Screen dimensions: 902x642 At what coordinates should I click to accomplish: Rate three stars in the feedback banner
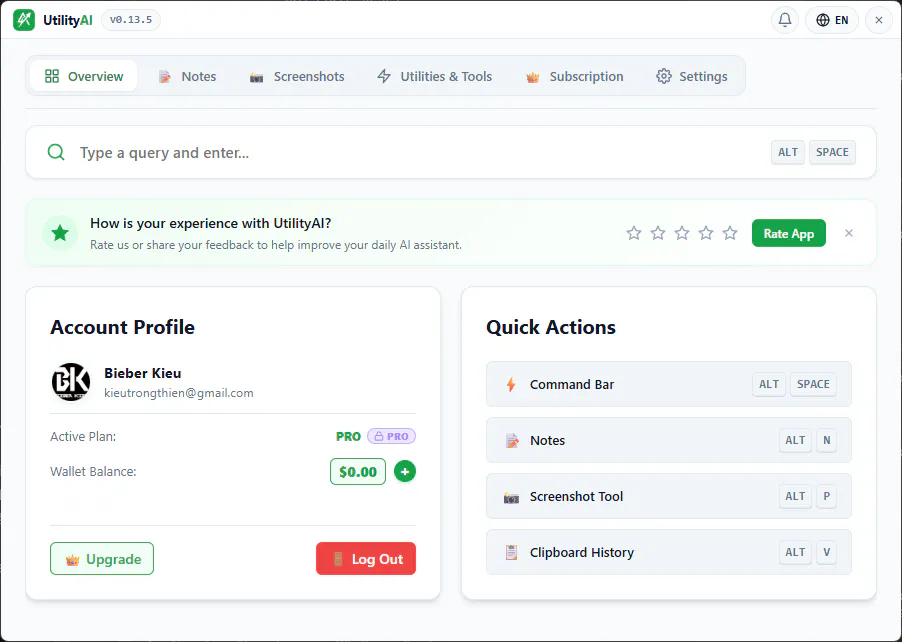[682, 233]
